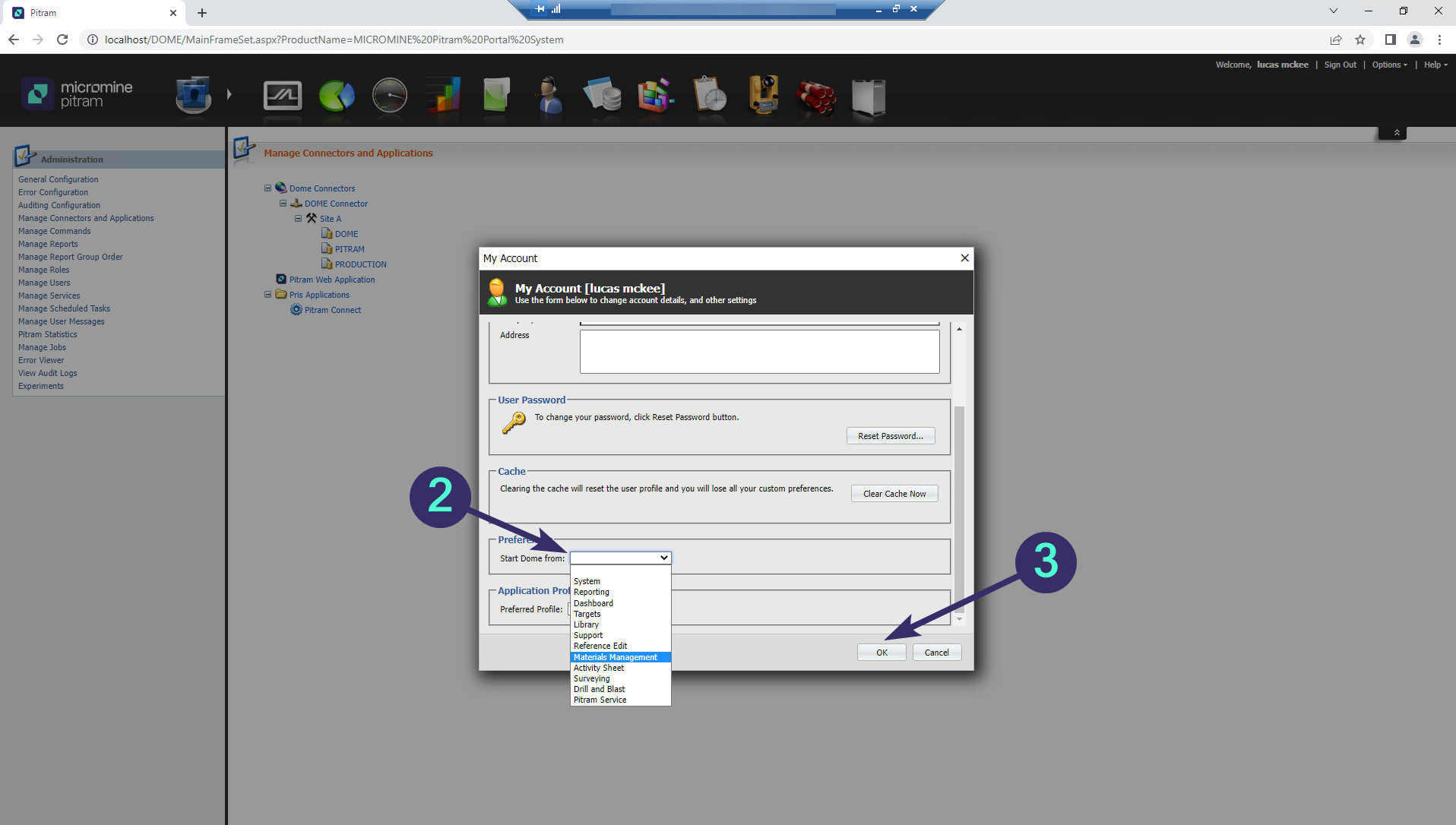Click the Reset Password button

point(891,435)
